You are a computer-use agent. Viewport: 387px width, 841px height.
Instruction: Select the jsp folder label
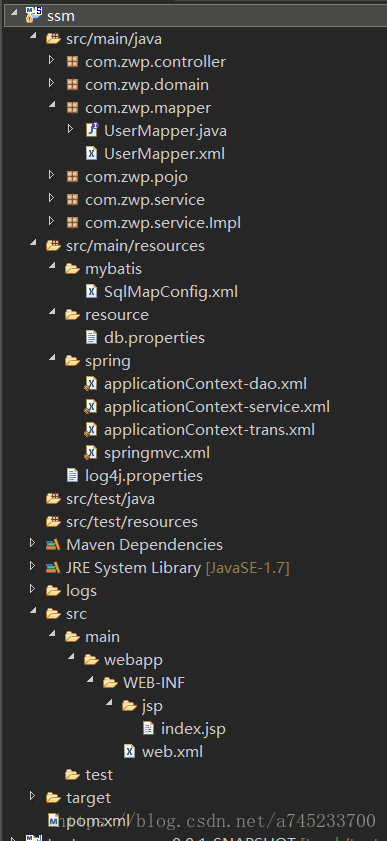tap(152, 707)
